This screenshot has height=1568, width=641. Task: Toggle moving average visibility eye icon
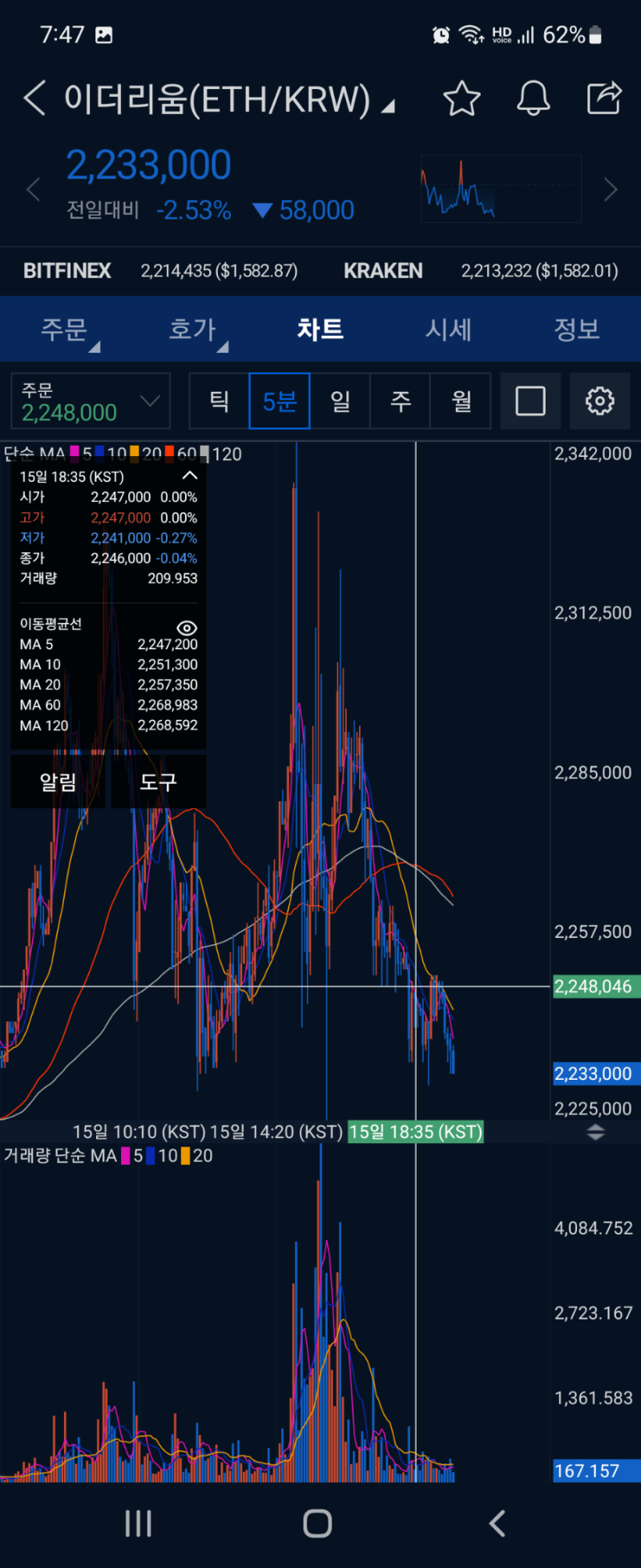(187, 628)
